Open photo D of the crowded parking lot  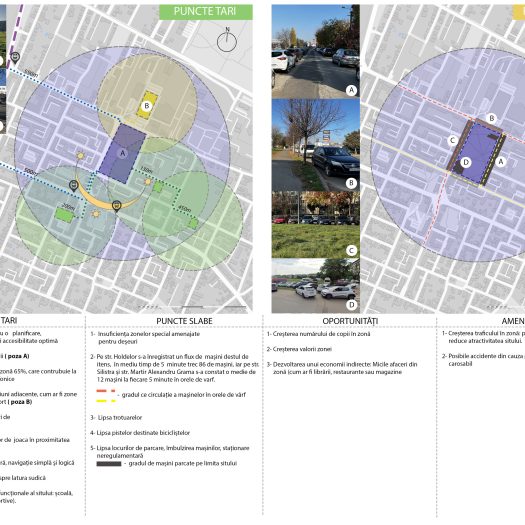coord(316,286)
